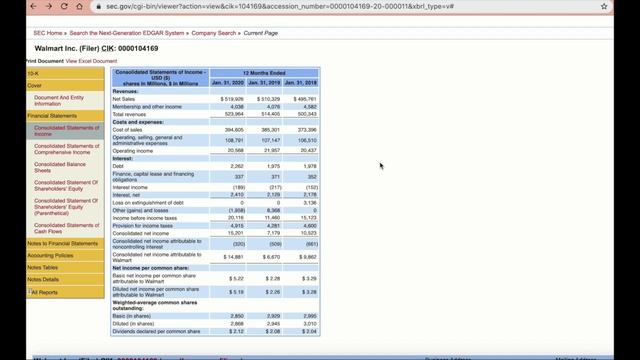Viewport: 640px width, 360px height.
Task: Click the Walmart Inc. CIK abbreviation
Action: click(x=107, y=49)
